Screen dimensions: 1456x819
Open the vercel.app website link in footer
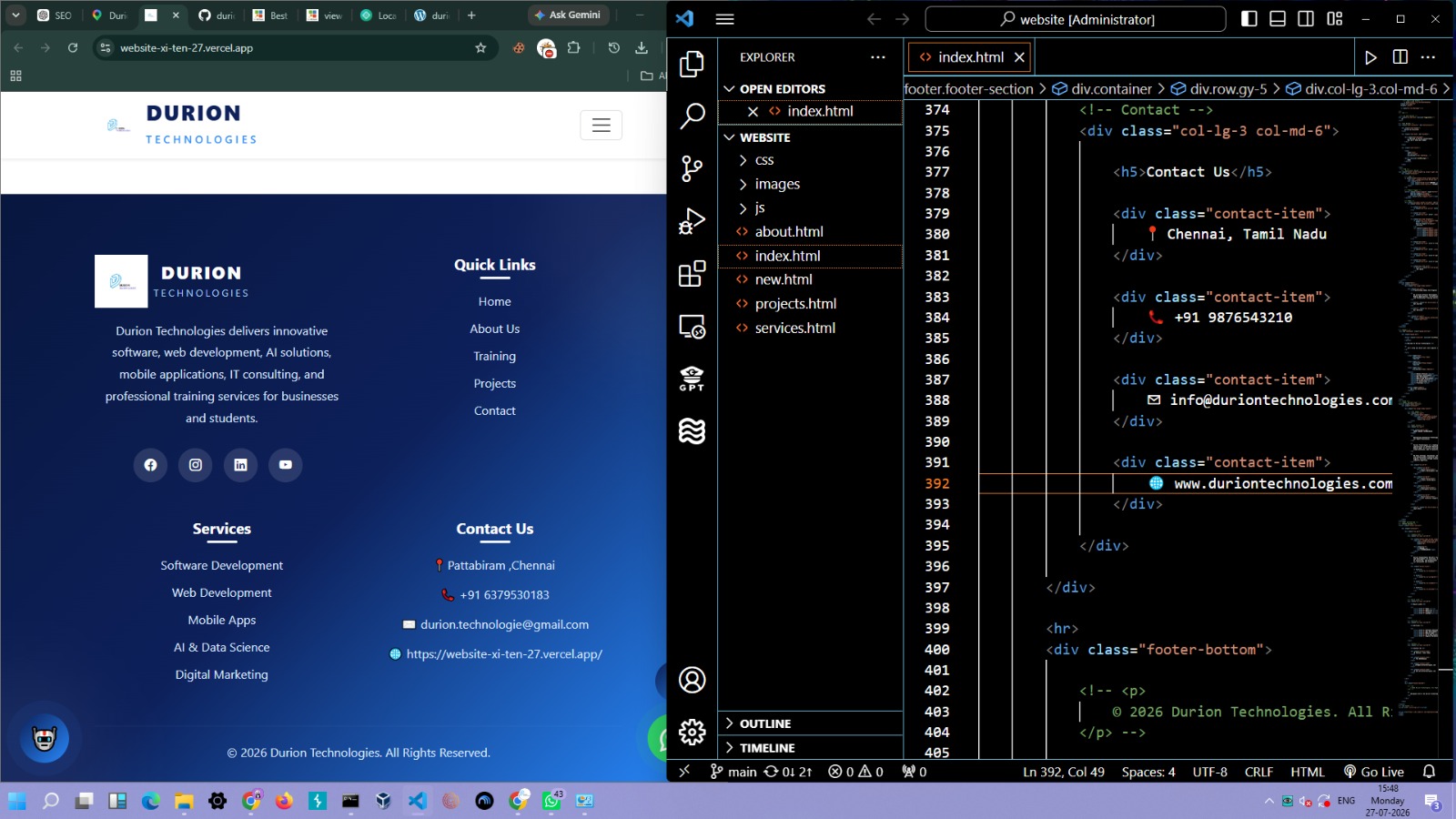(504, 654)
